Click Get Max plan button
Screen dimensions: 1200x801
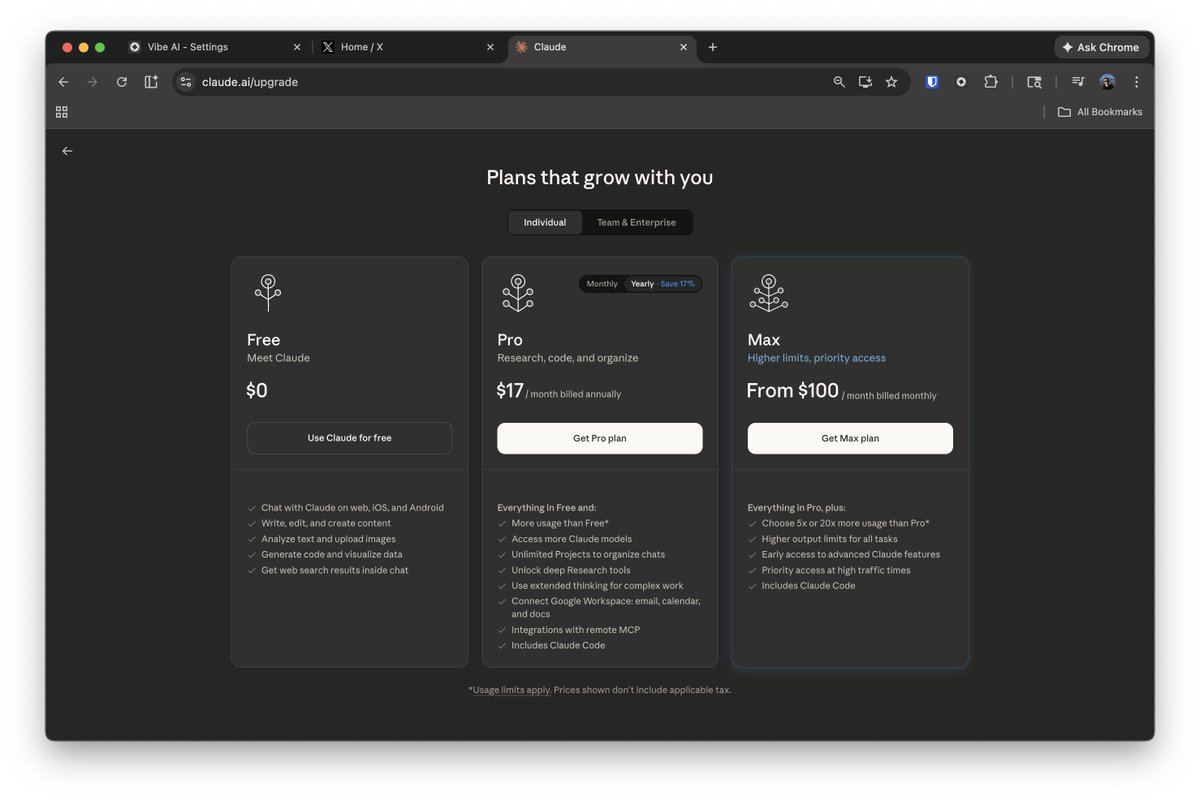(850, 438)
